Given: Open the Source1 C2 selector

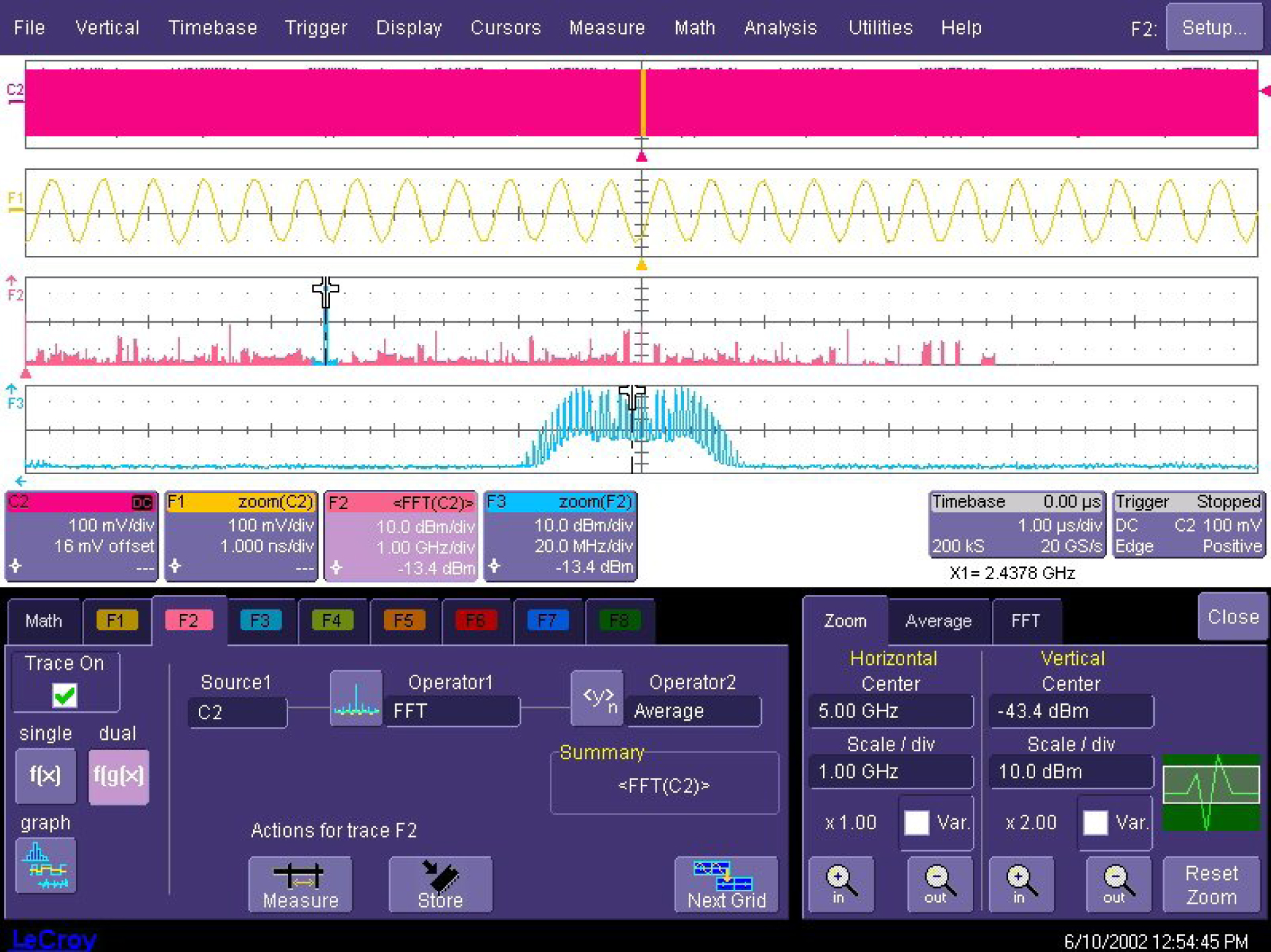Looking at the screenshot, I should [x=237, y=713].
